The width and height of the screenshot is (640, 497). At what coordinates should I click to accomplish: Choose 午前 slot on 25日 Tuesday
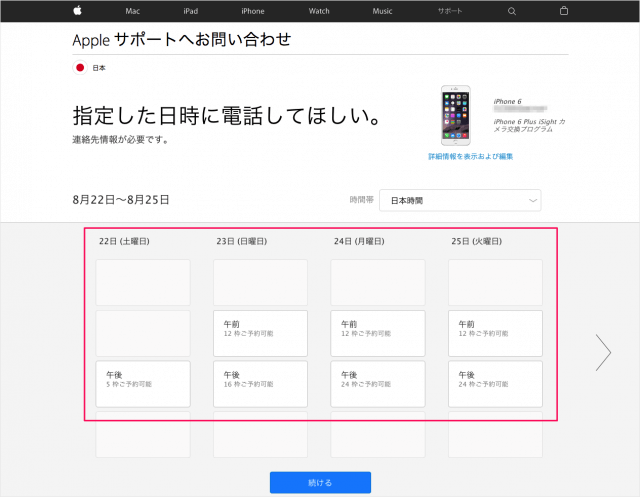point(495,334)
